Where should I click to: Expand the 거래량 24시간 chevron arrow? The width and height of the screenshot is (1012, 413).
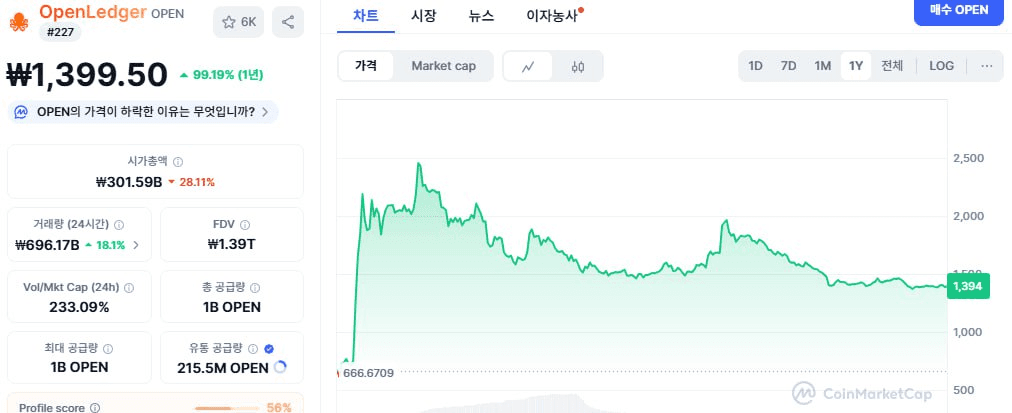pos(136,245)
